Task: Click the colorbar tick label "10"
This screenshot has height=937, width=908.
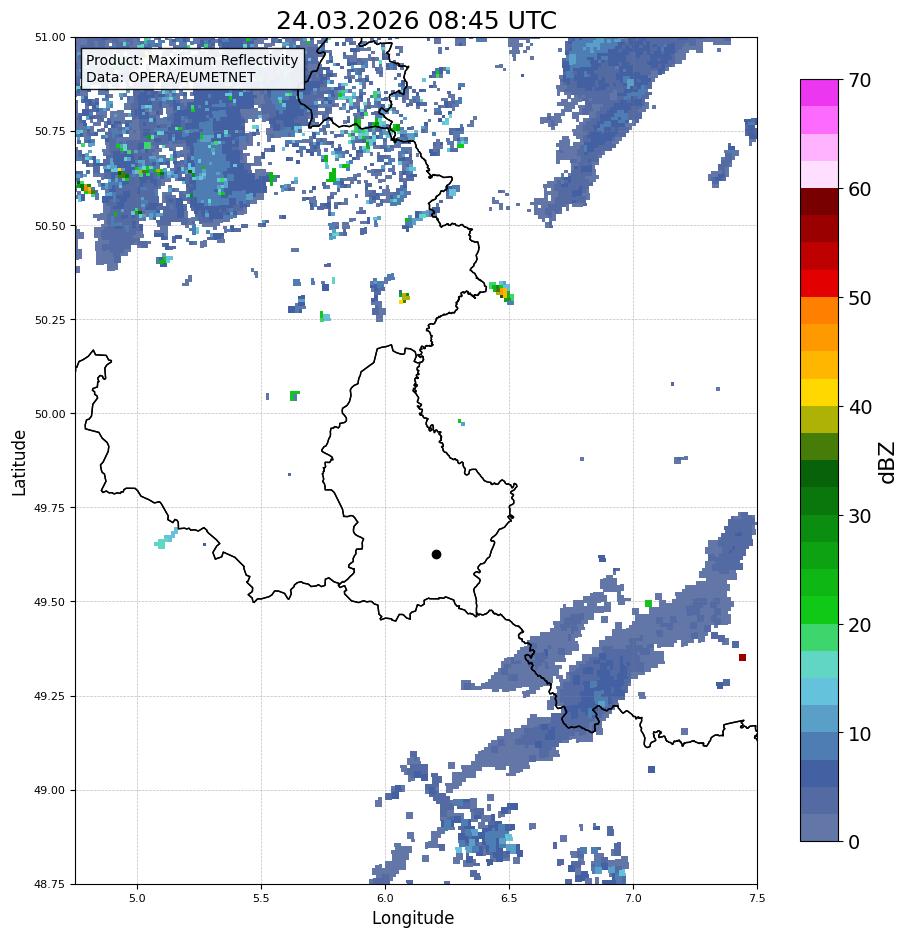Action: [x=860, y=734]
